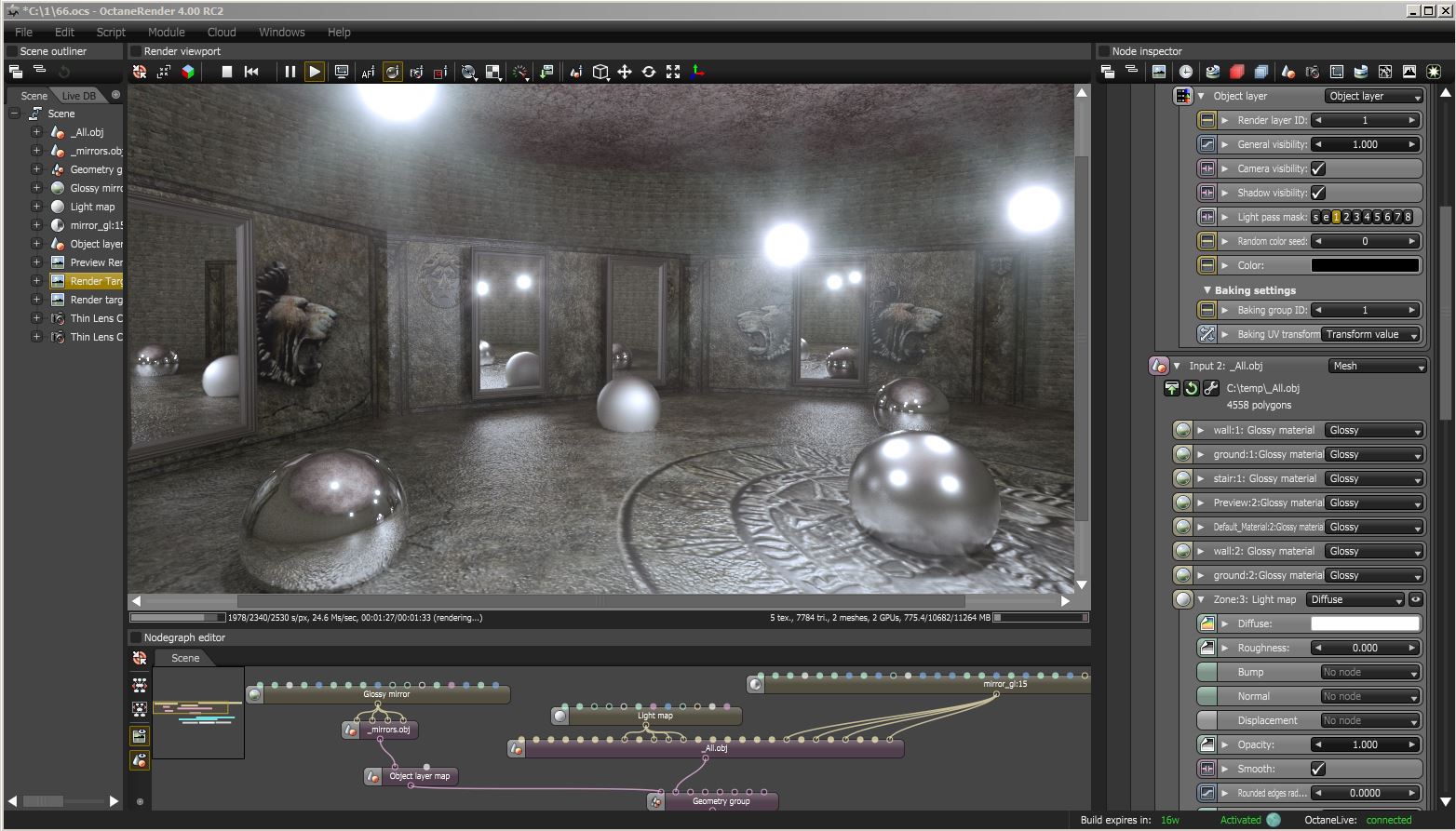Select the Geometry group node in nodegraph
The width and height of the screenshot is (1456, 831).
(x=712, y=800)
